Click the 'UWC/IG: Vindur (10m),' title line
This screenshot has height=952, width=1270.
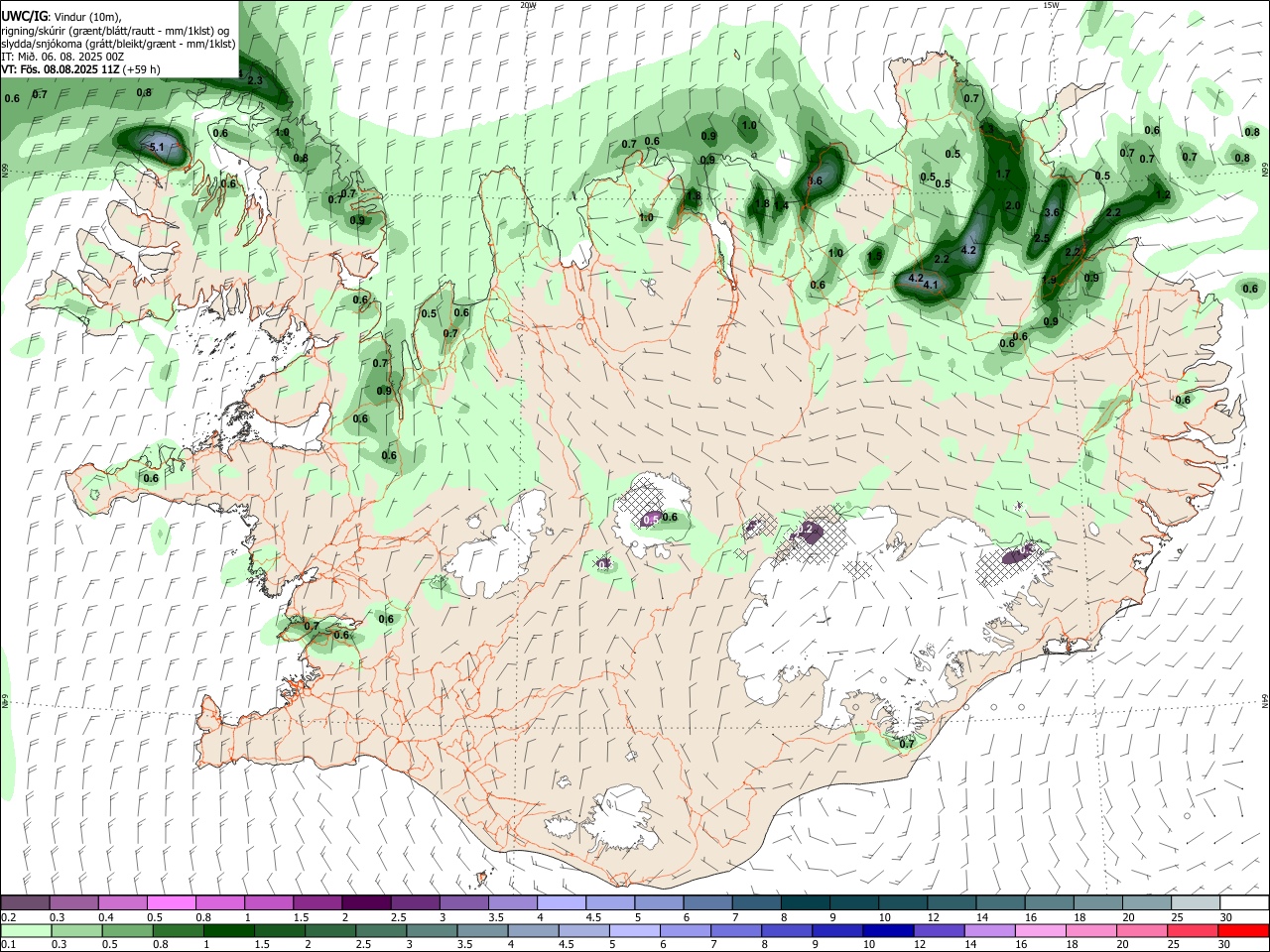pyautogui.click(x=61, y=16)
